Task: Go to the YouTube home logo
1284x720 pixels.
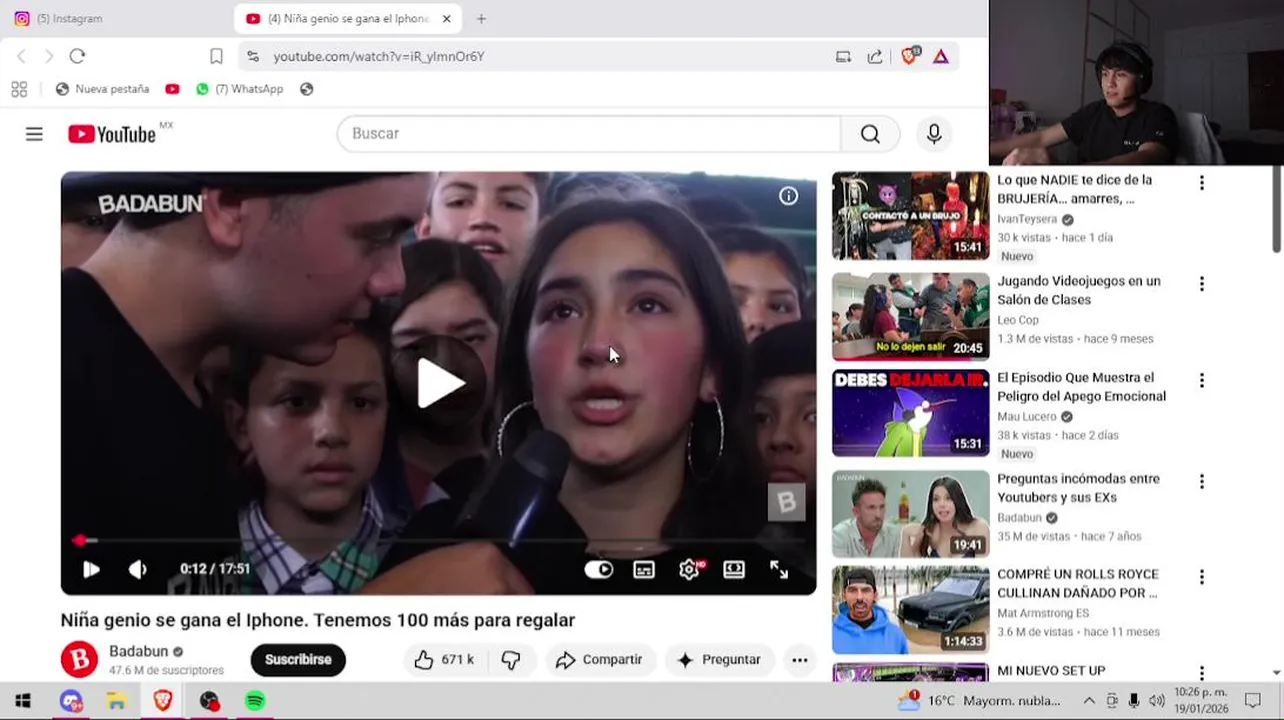Action: [x=112, y=134]
